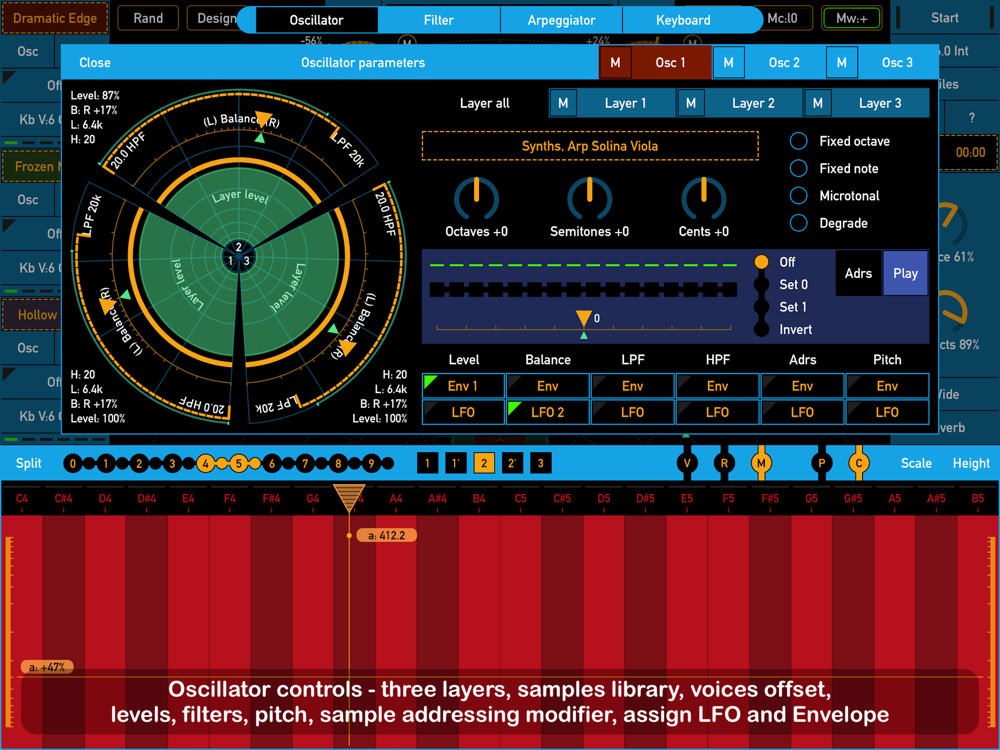Open the Keyboard tab
Image resolution: width=1000 pixels, height=750 pixels.
pyautogui.click(x=683, y=20)
